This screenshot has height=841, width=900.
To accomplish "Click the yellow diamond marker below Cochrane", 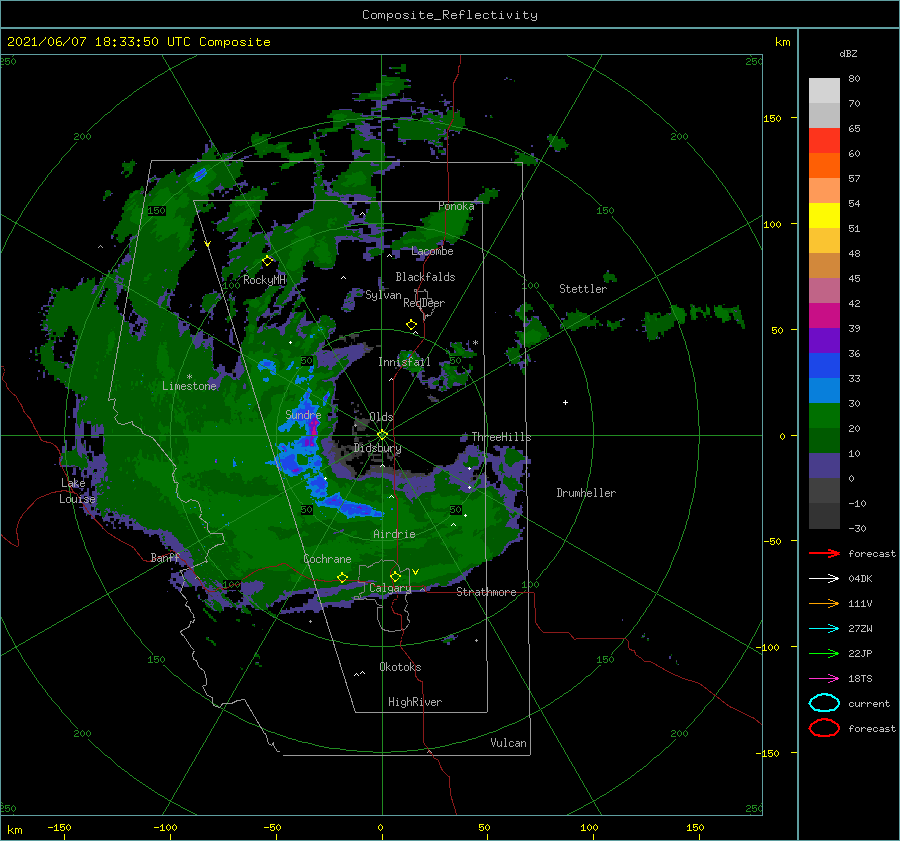I will click(343, 578).
